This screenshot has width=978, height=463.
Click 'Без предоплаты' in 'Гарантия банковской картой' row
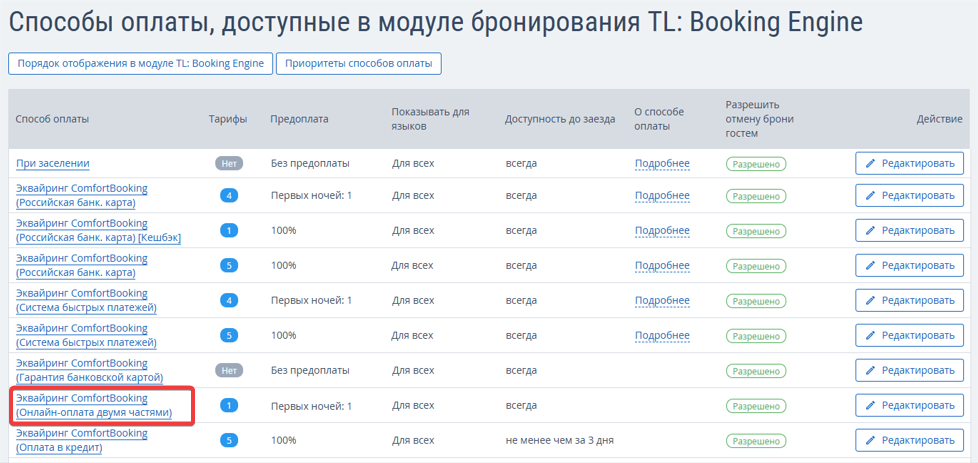[x=310, y=371]
